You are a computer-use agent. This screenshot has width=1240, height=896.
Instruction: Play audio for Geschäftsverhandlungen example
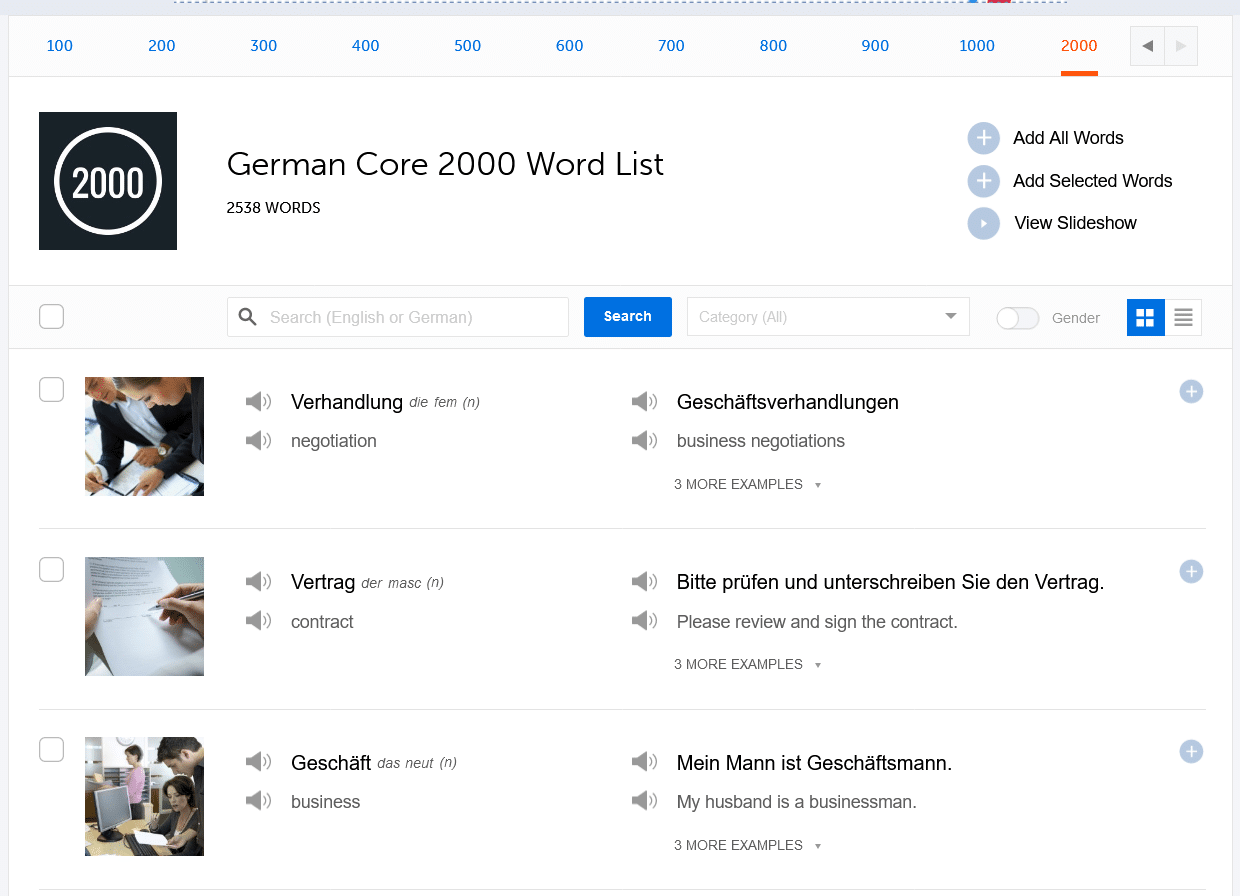(645, 401)
